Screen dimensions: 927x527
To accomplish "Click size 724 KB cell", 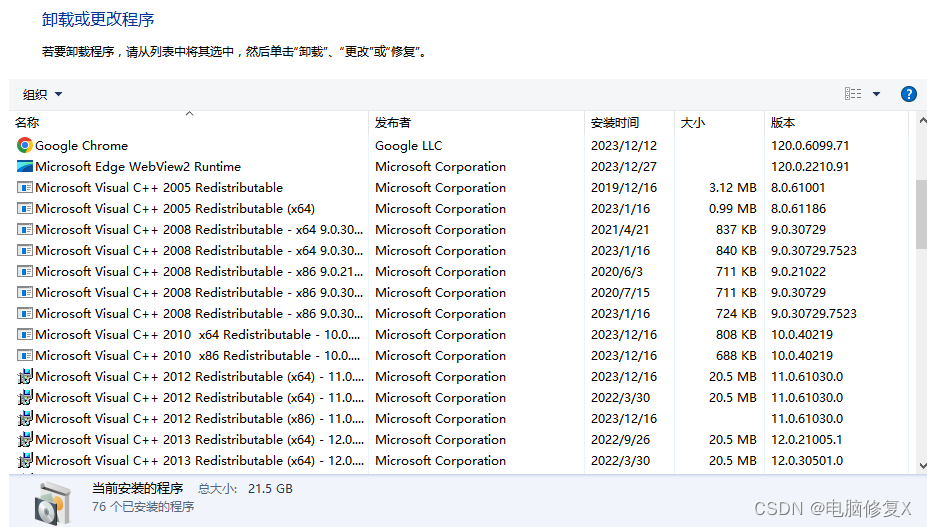I will point(736,313).
